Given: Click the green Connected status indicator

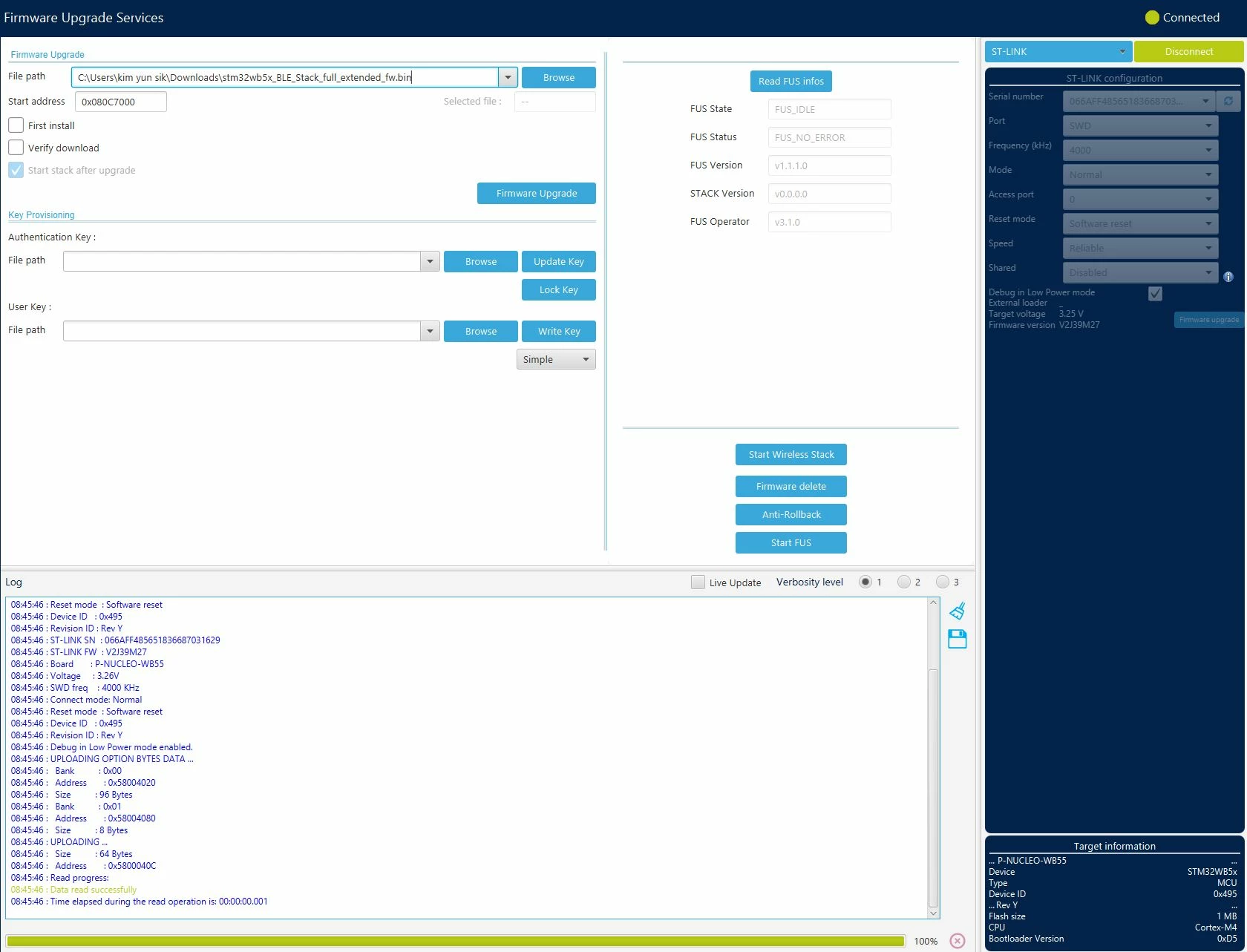Looking at the screenshot, I should pyautogui.click(x=1152, y=18).
